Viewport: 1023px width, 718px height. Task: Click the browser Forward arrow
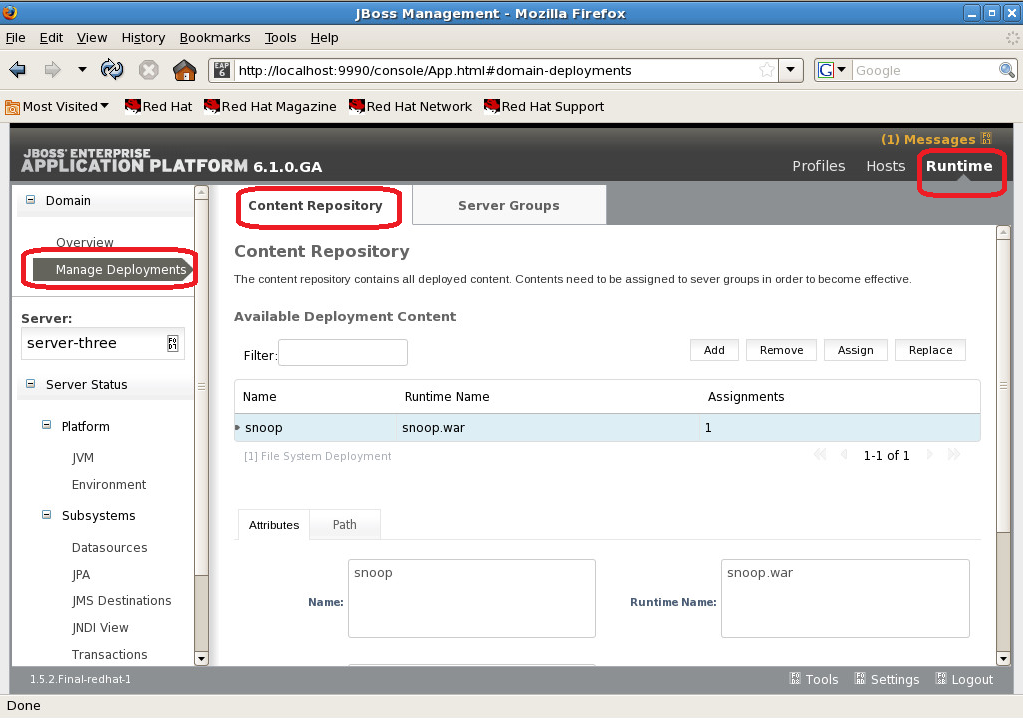pos(52,69)
